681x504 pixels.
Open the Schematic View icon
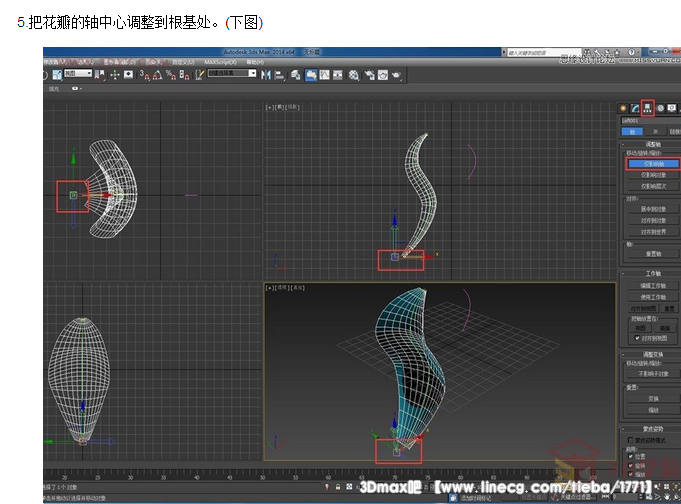(338, 75)
